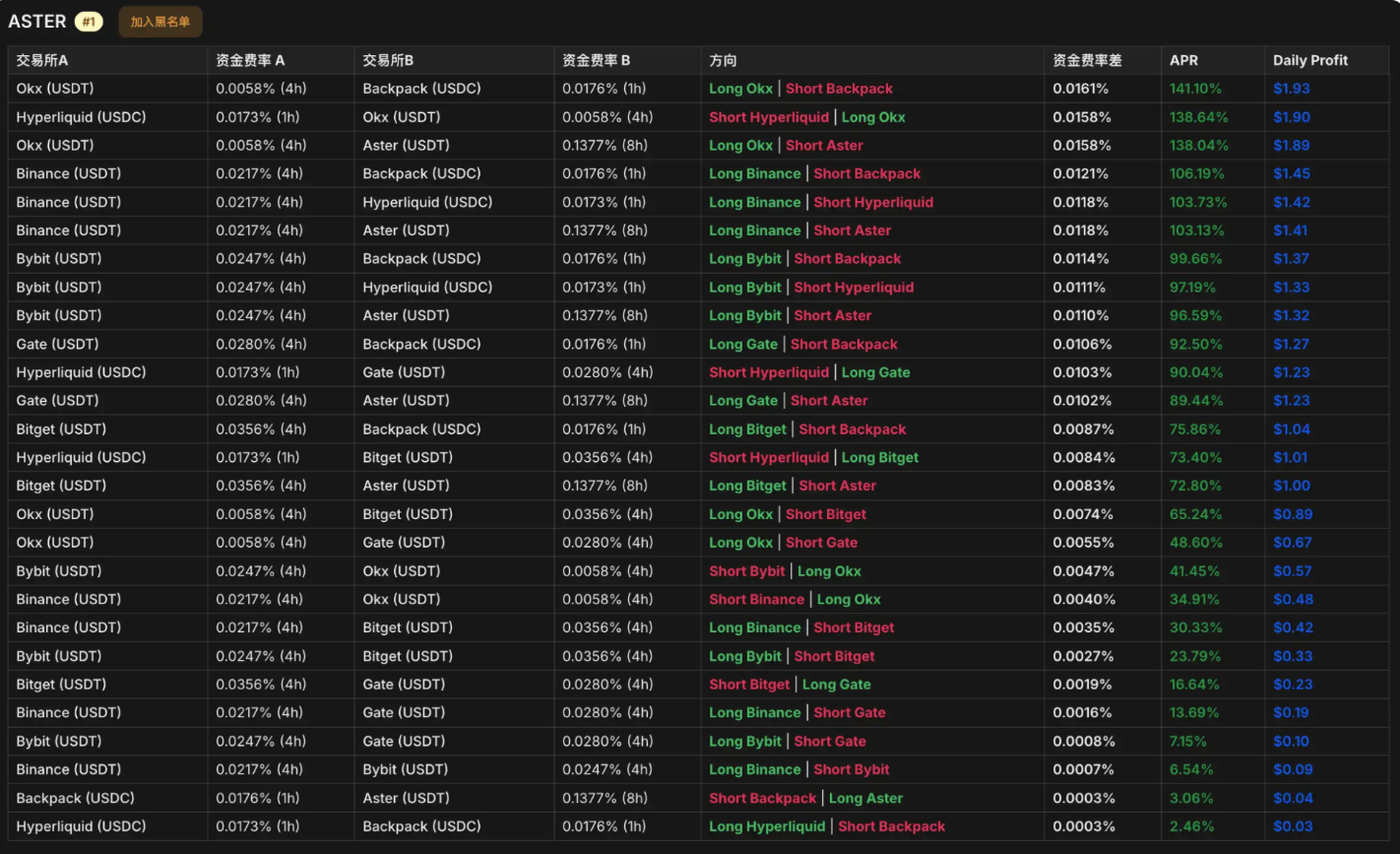Click the 0.0087% funding rate difference
1400x854 pixels.
point(1084,429)
